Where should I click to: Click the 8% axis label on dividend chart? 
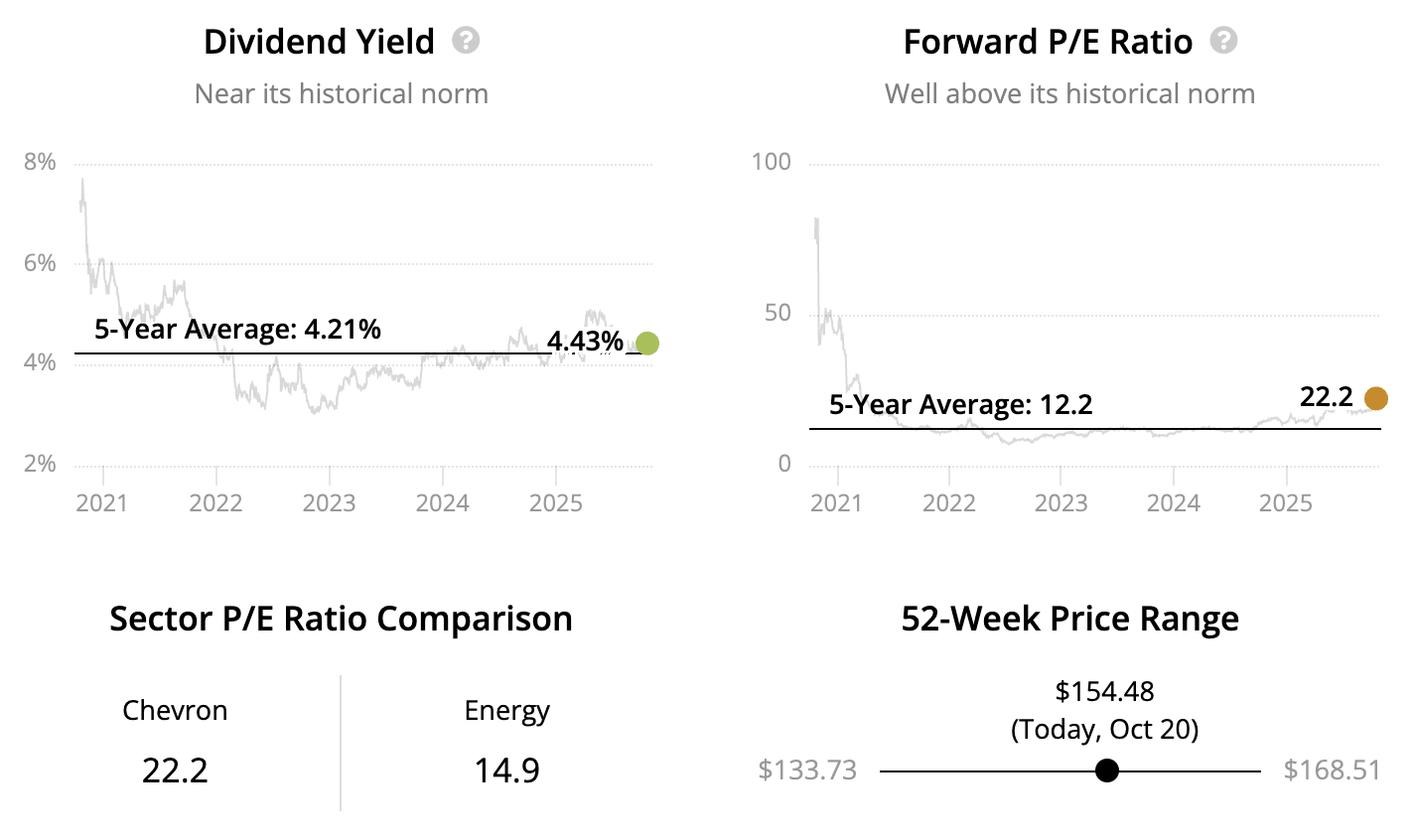[x=40, y=162]
